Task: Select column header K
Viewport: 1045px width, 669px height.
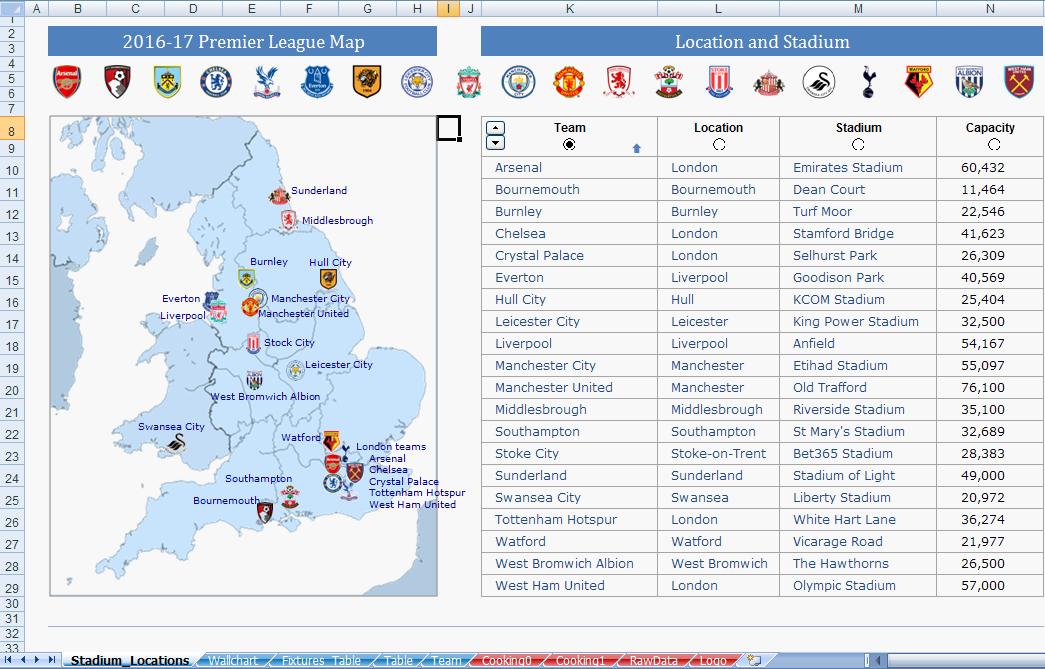Action: 569,8
